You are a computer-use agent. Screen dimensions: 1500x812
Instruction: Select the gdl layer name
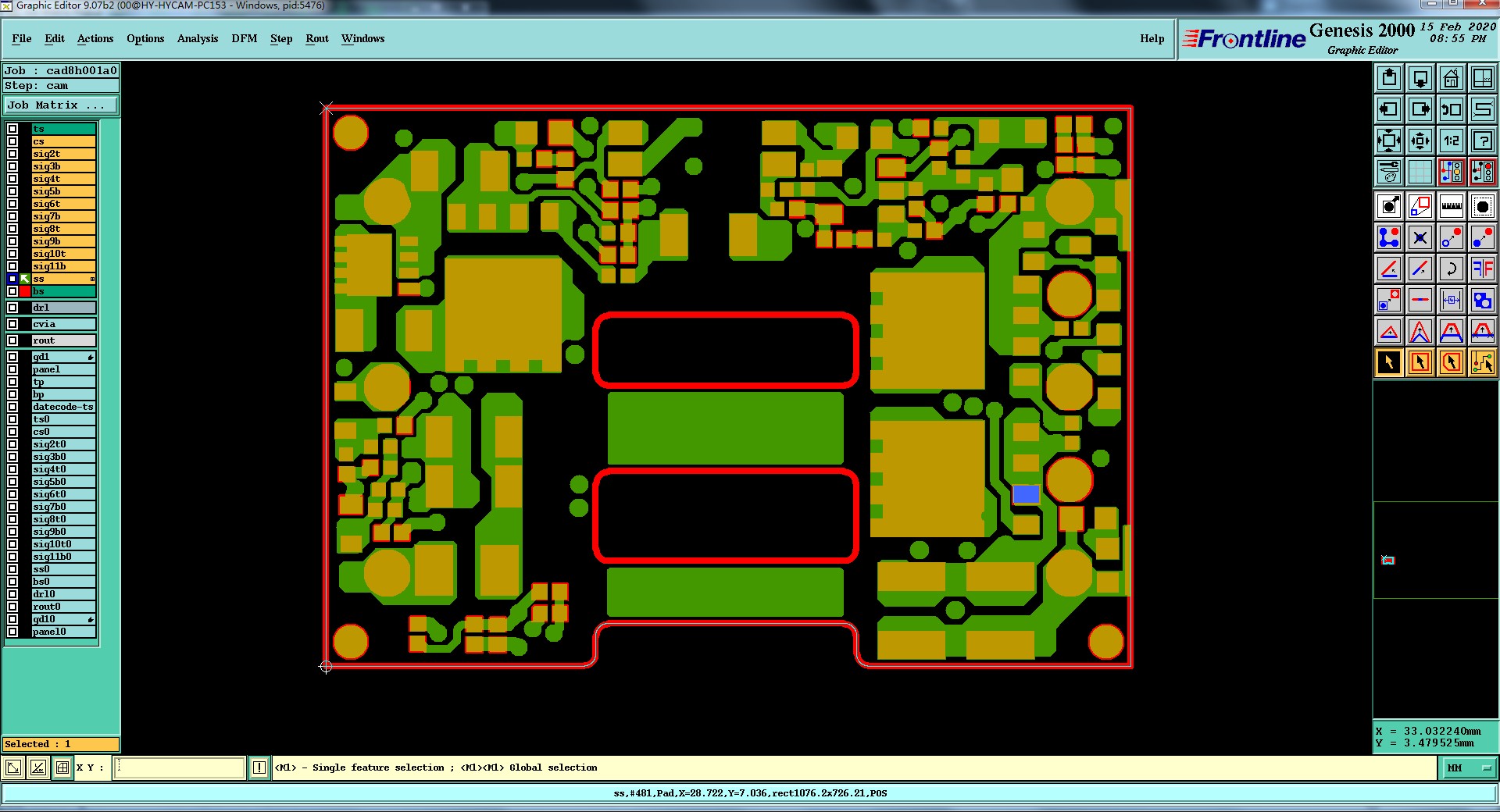coord(63,357)
